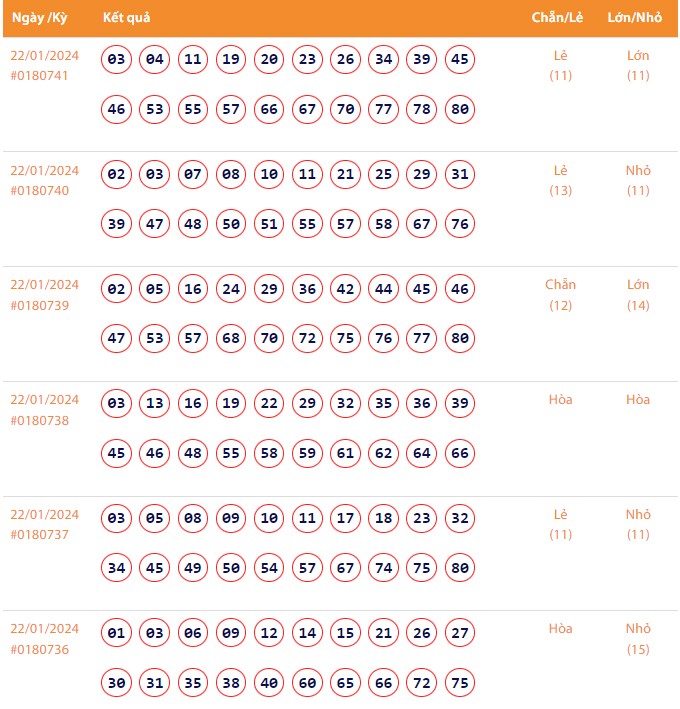Viewport: 680px width, 709px height.
Task: Select draw #0180736
Action: tap(39, 649)
